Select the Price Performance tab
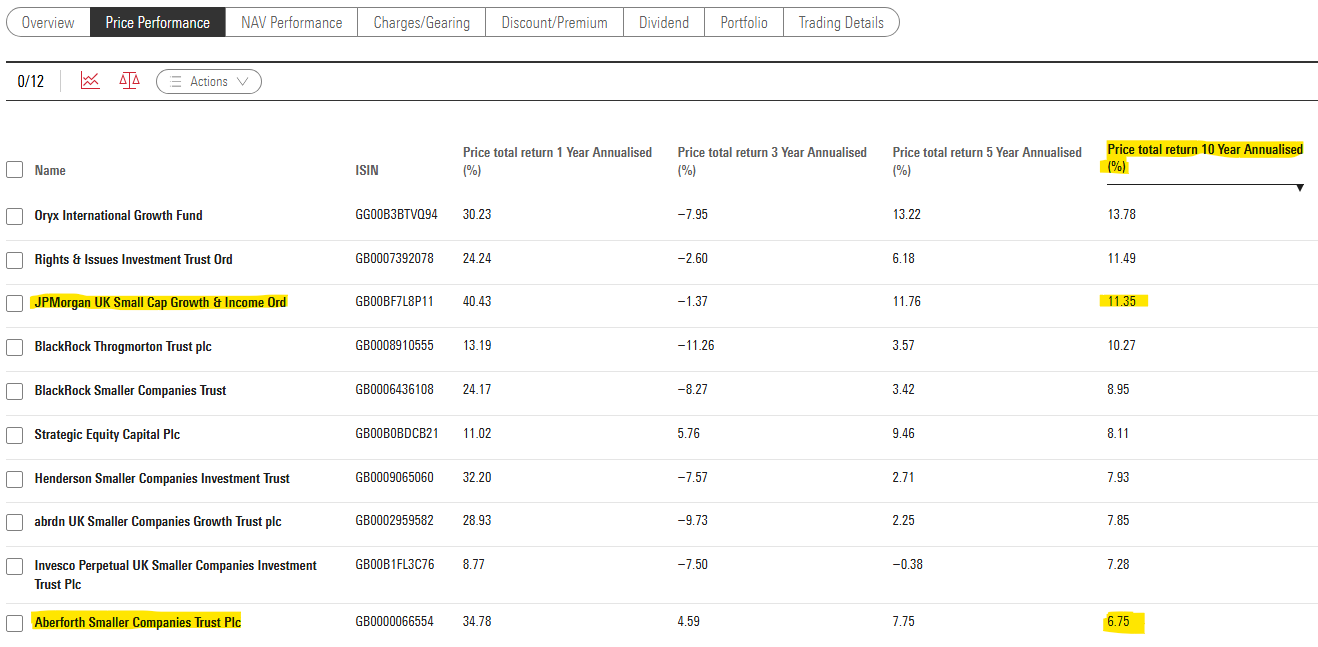 (158, 22)
